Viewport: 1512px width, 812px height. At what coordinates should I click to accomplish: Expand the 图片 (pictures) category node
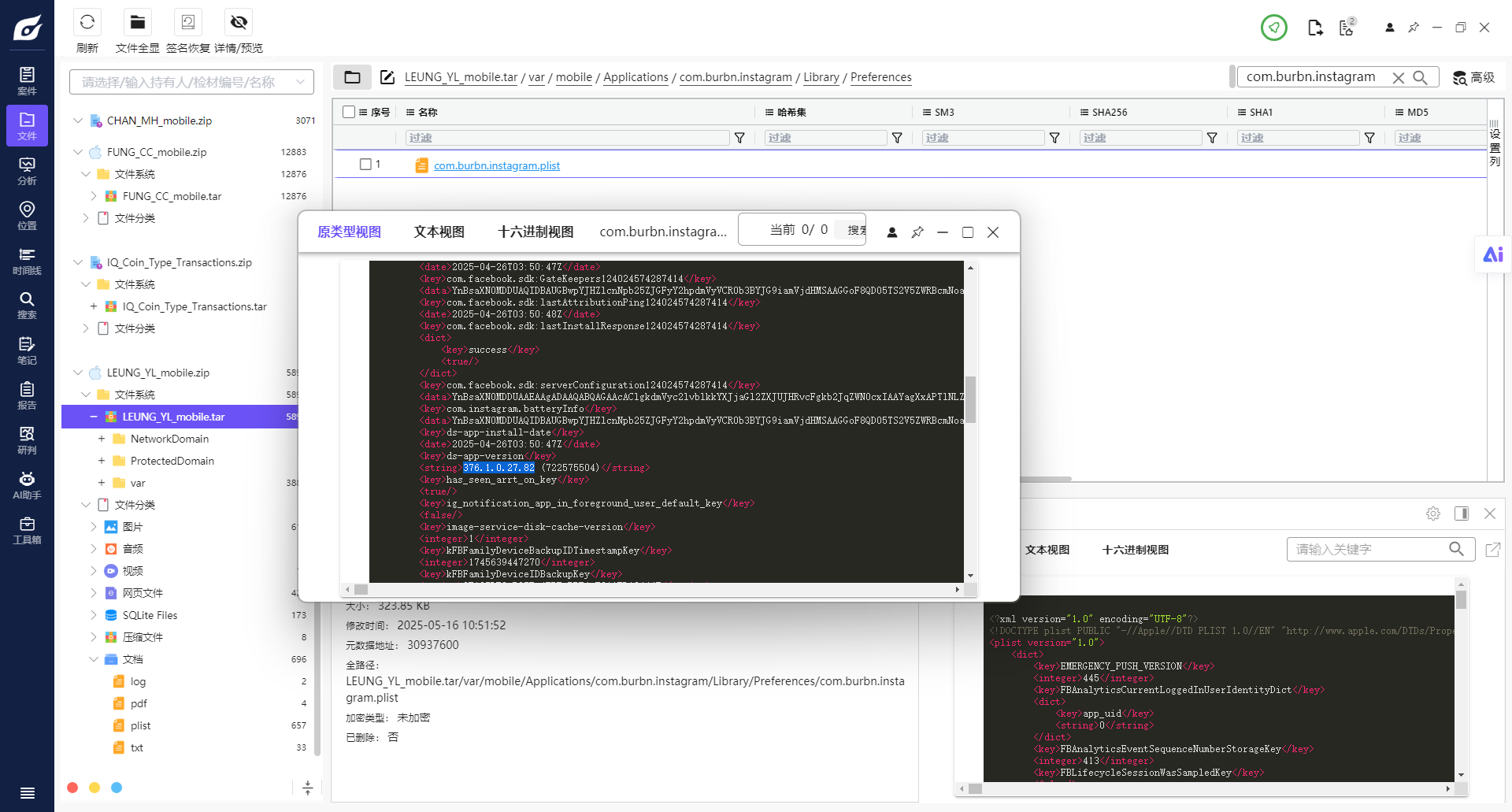(x=94, y=527)
